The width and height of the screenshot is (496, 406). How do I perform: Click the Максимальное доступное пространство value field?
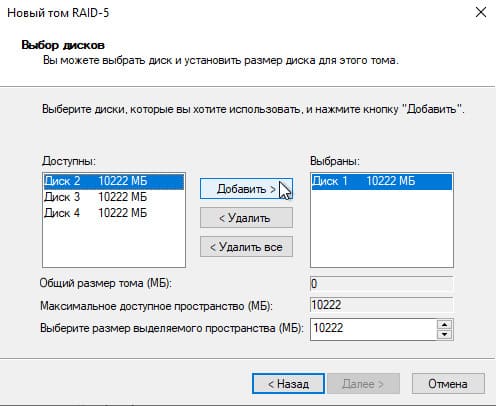pyautogui.click(x=382, y=305)
